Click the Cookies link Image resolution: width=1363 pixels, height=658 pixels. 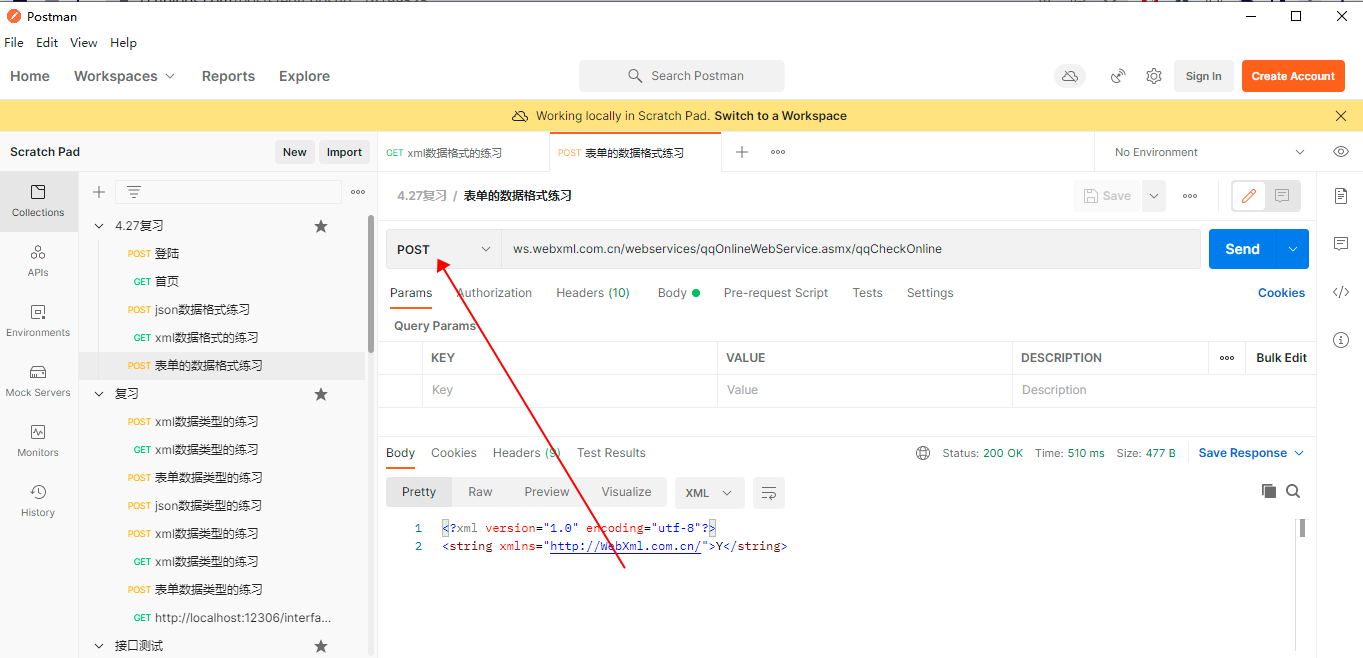(x=1281, y=293)
